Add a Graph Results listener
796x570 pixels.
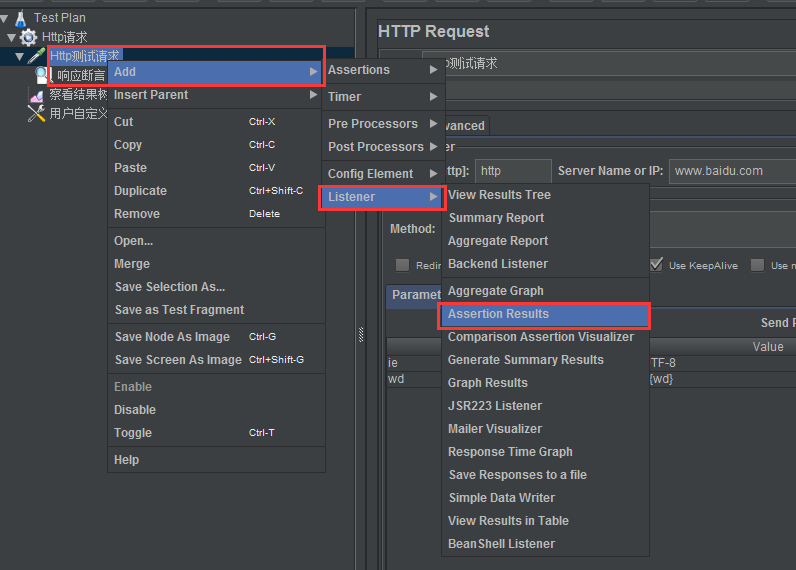tap(545, 383)
